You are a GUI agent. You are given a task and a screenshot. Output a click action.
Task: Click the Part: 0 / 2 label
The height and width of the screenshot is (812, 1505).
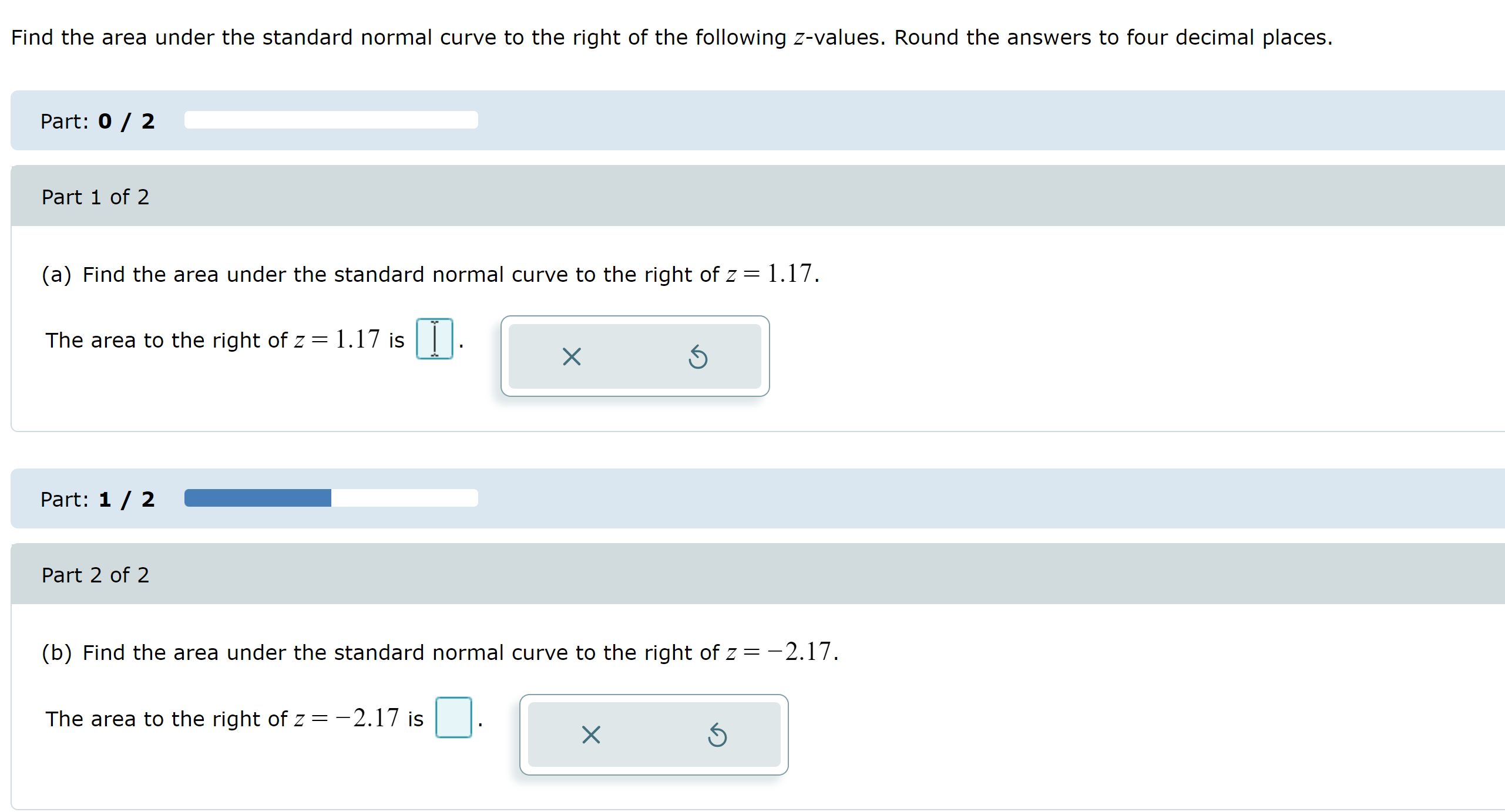[97, 121]
